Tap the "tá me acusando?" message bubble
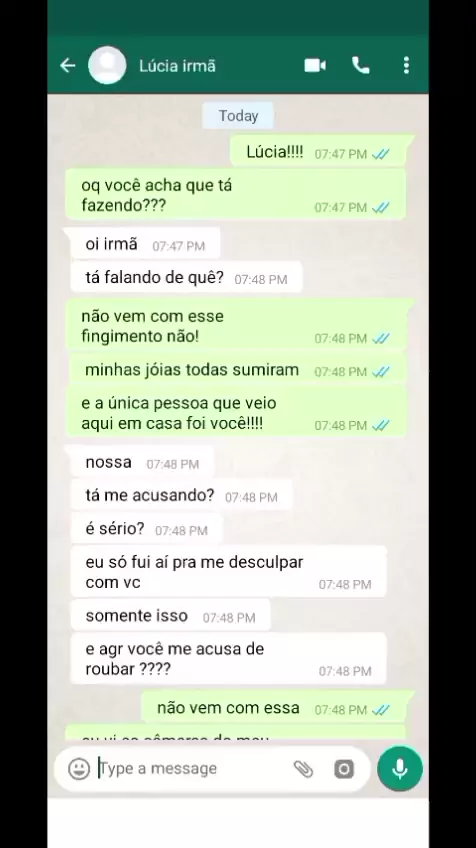 pyautogui.click(x=182, y=495)
